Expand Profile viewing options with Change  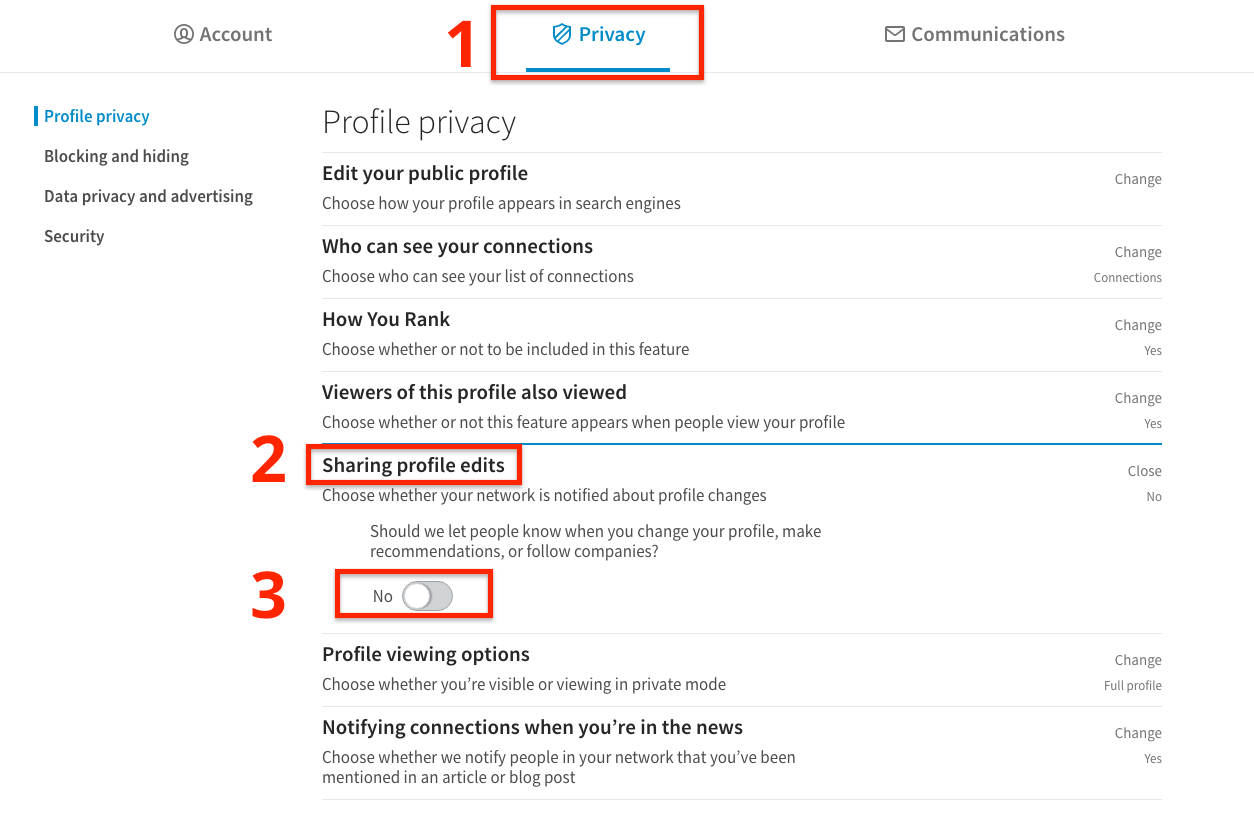[x=1138, y=660]
